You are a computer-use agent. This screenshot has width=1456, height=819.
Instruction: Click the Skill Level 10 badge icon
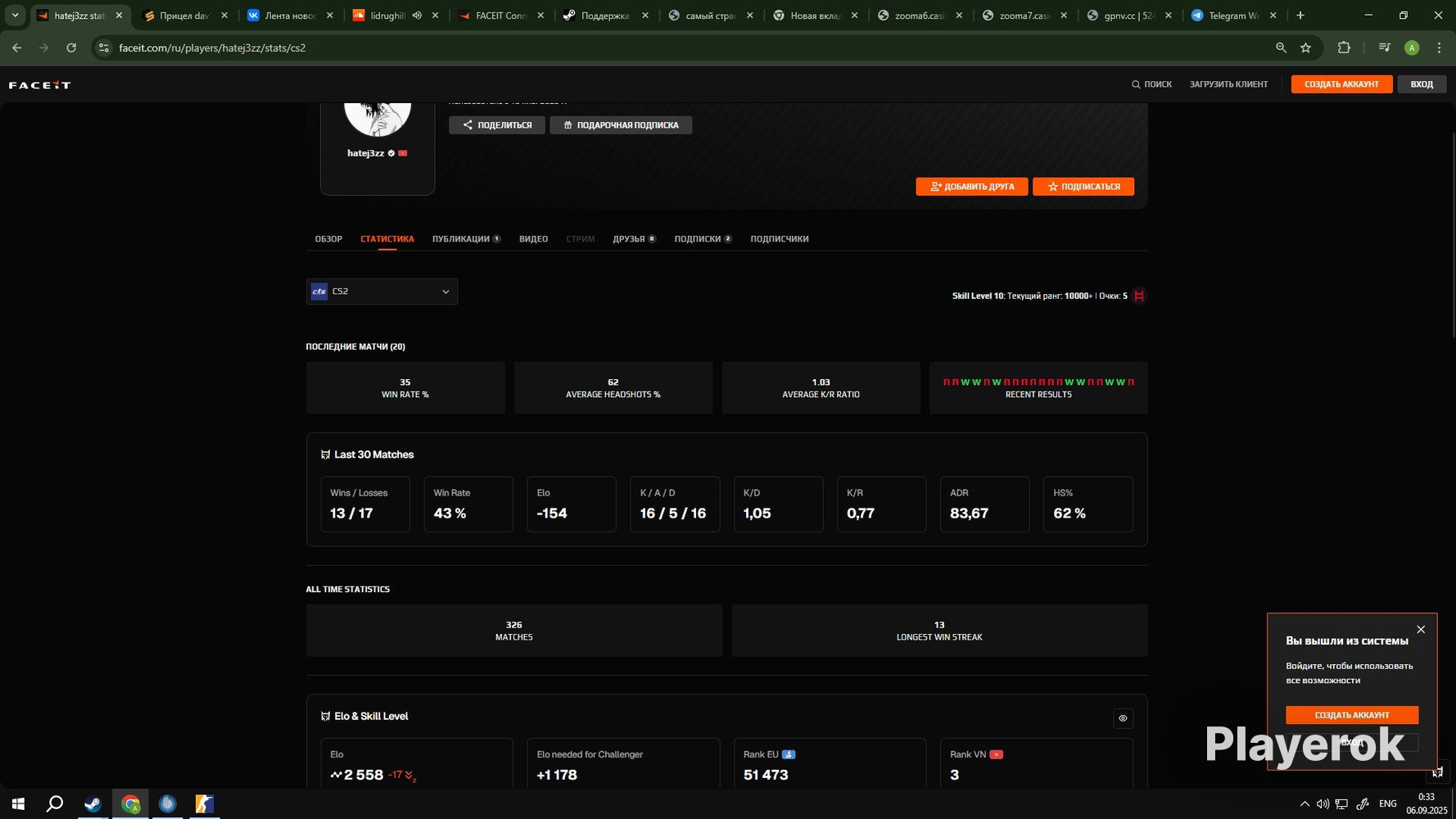point(1139,296)
